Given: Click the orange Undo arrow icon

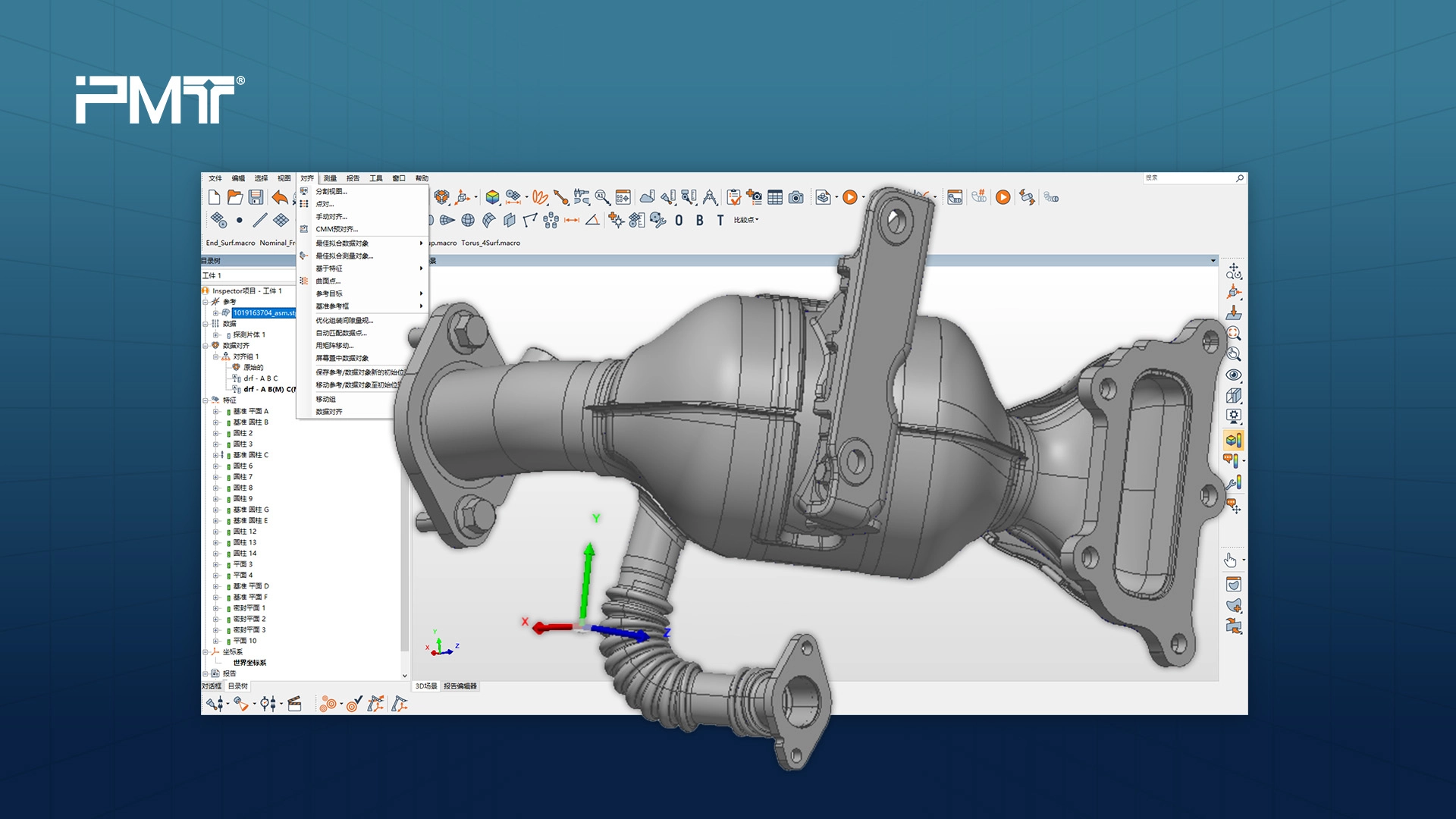Looking at the screenshot, I should [280, 197].
